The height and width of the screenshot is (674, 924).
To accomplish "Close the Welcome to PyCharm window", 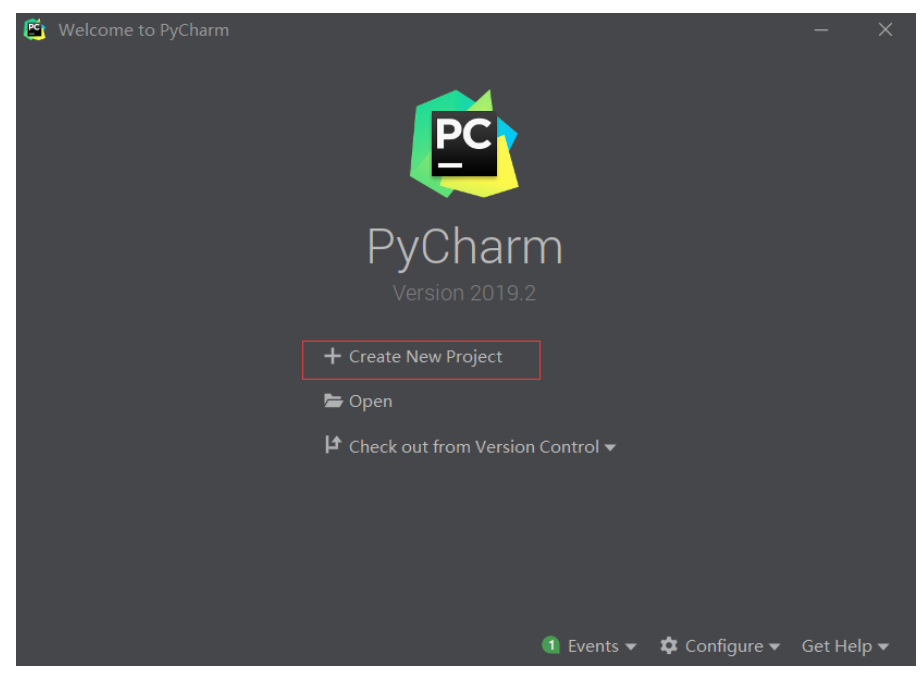I will tap(885, 29).
